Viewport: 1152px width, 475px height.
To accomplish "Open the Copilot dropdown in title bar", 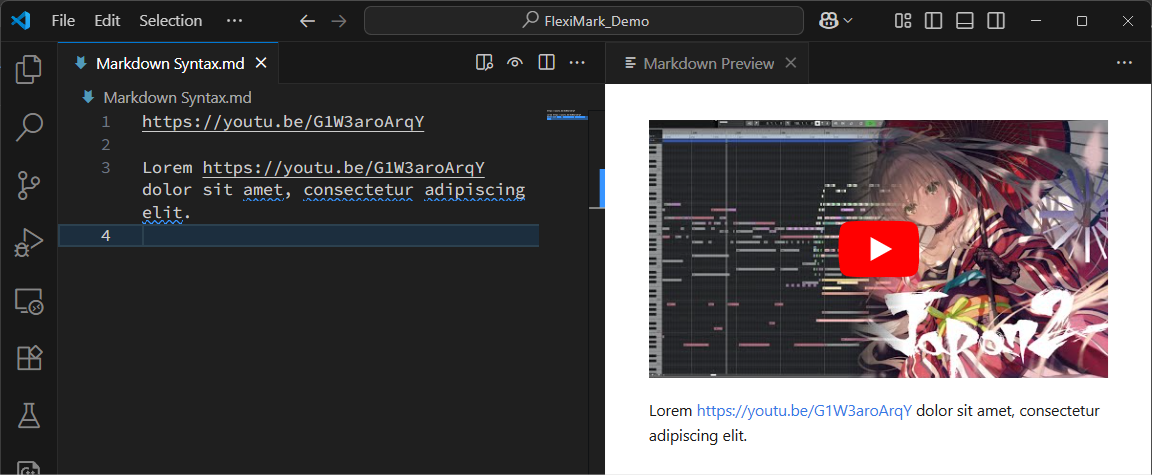I will 836,21.
